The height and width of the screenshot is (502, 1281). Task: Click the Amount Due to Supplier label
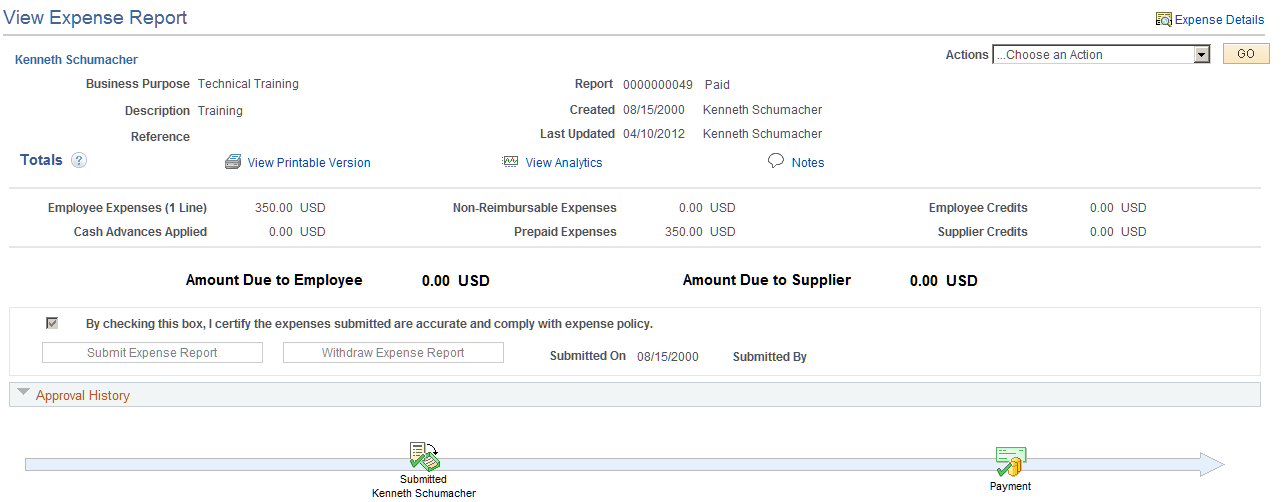[767, 280]
